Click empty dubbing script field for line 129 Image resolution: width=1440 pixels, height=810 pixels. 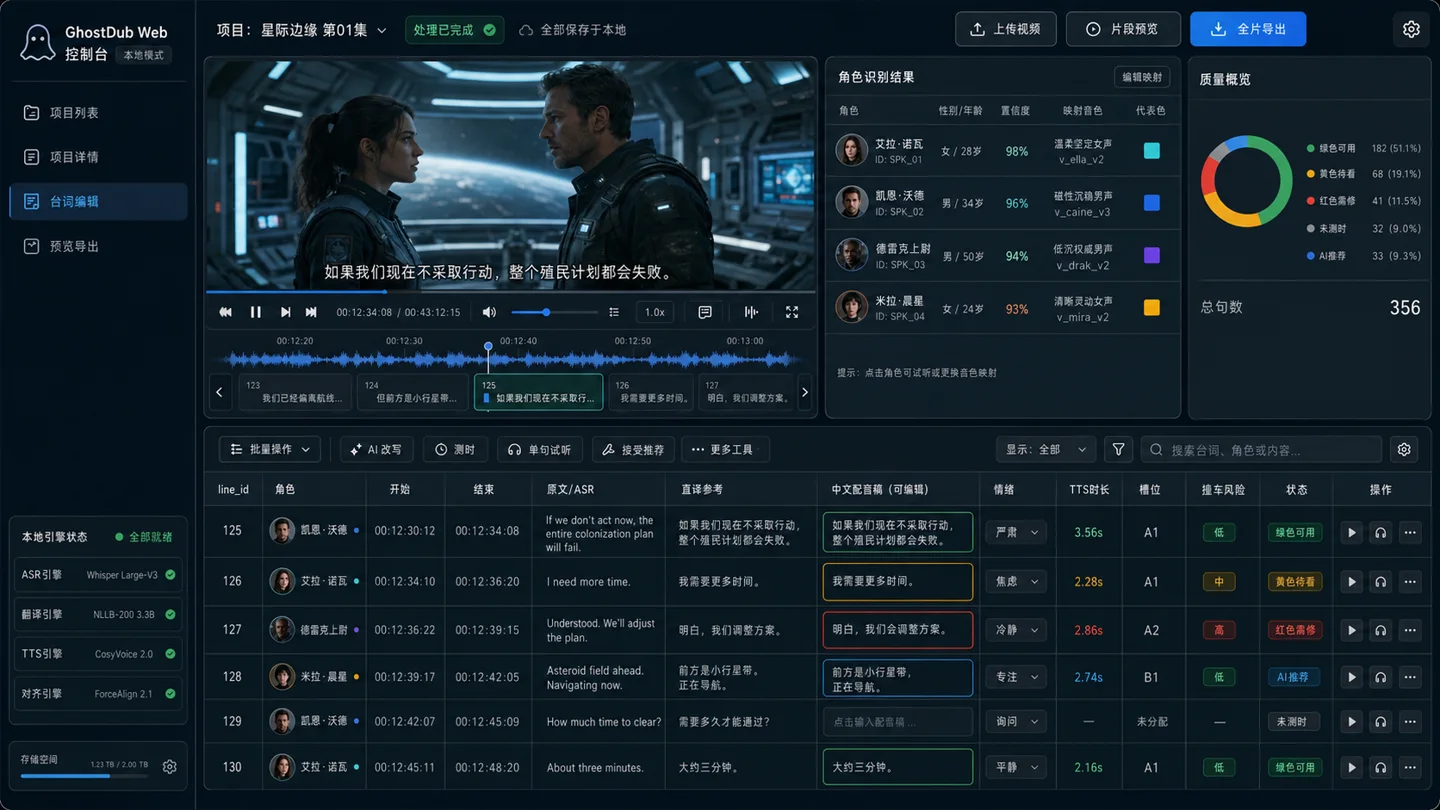coord(897,721)
